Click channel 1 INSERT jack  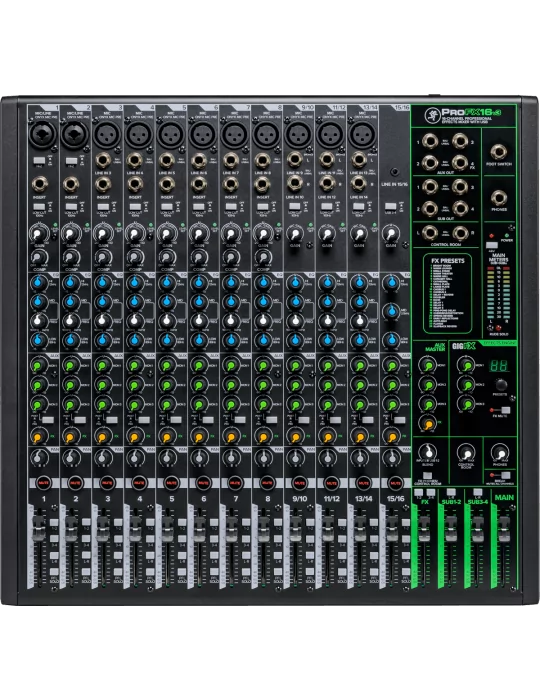[x=40, y=184]
